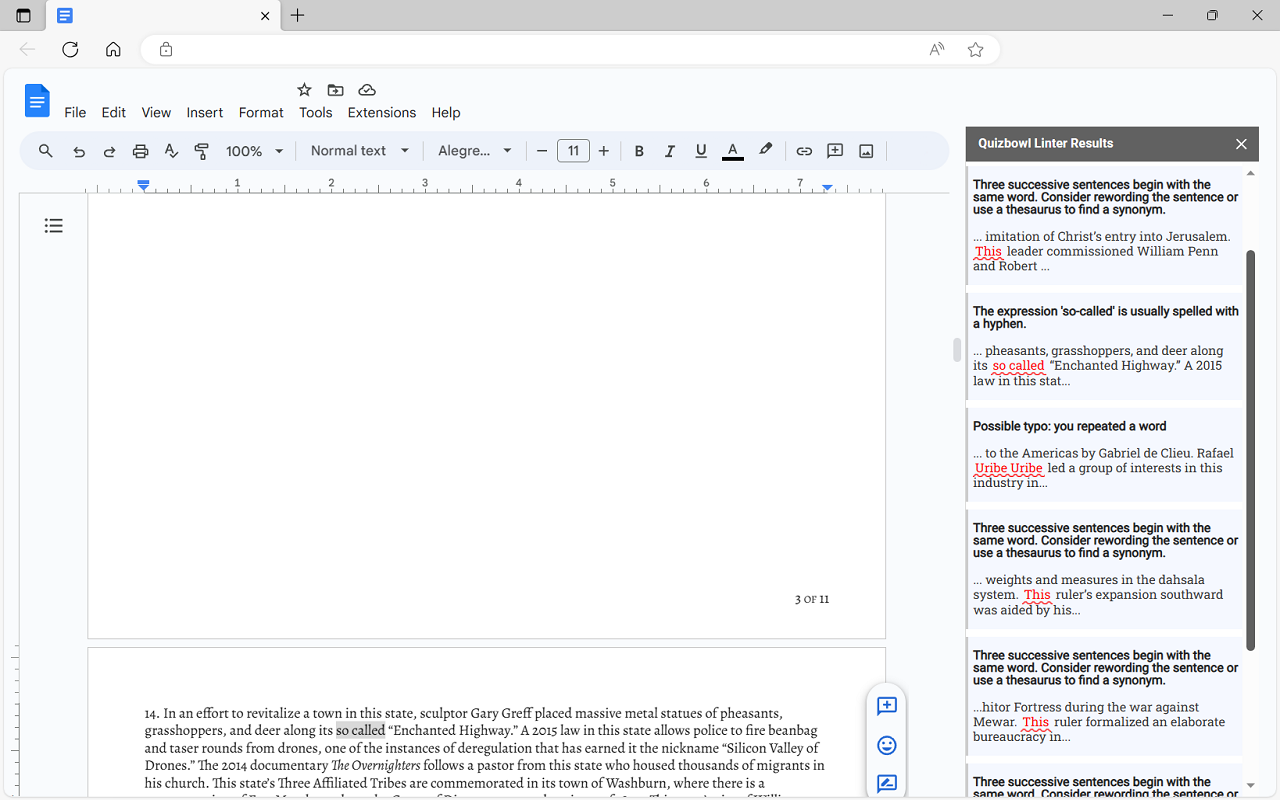Show the document outline
The image size is (1280, 800).
(x=54, y=226)
